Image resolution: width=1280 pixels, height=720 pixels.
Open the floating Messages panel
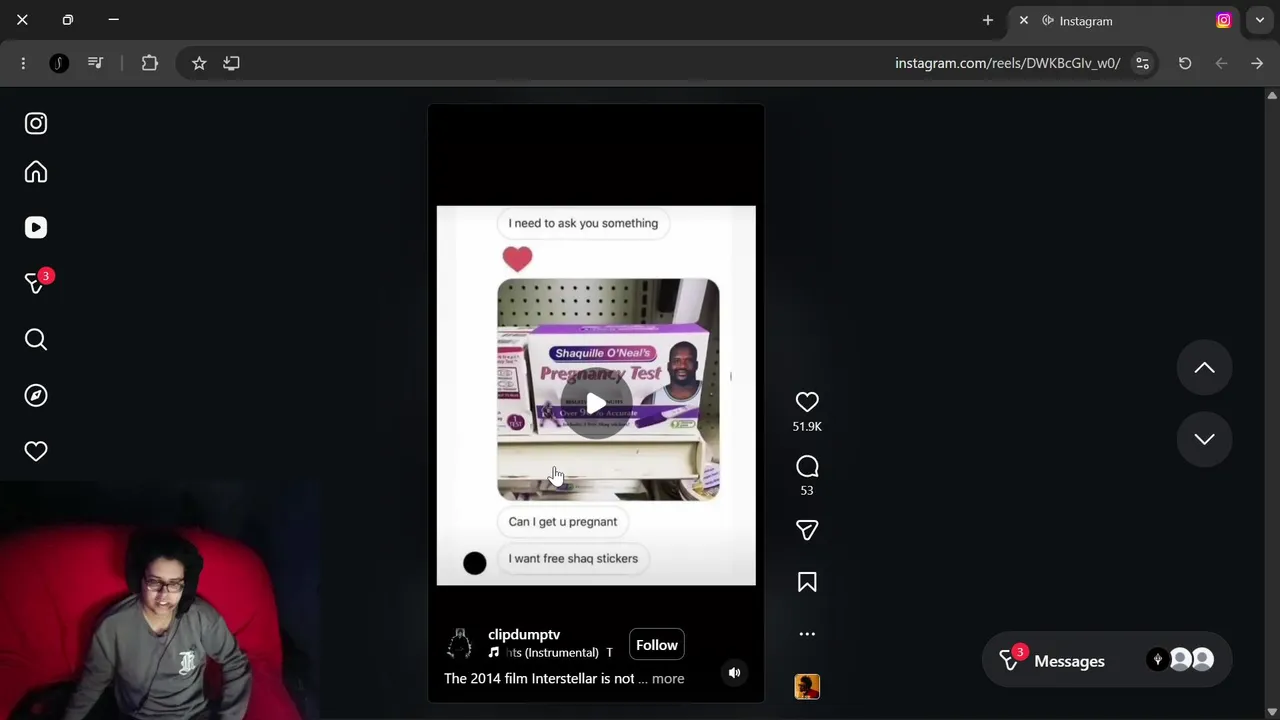(1105, 661)
